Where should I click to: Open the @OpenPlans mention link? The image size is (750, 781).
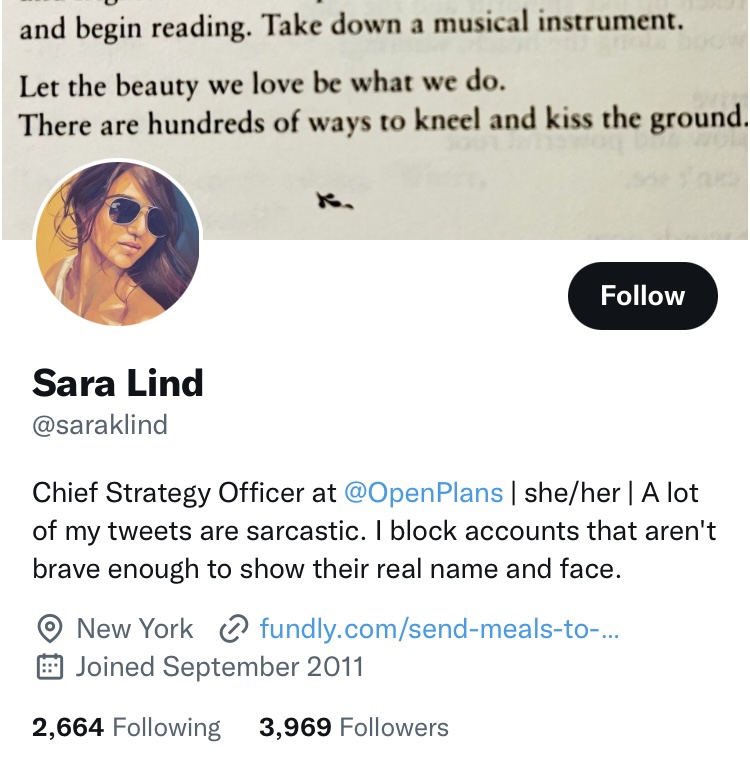[x=423, y=493]
